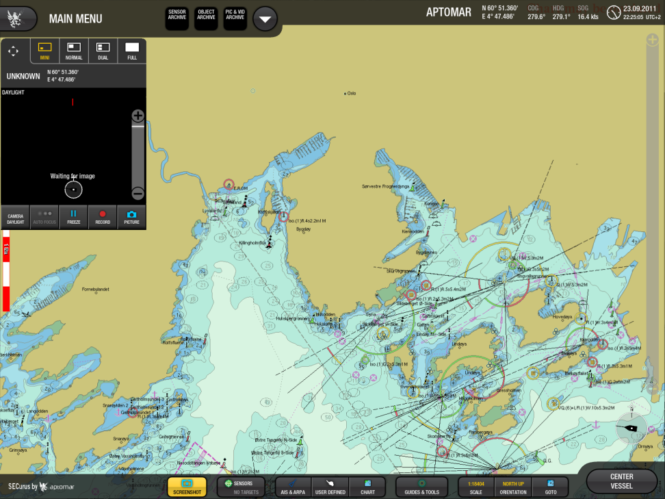Viewport: 665px width, 499px height.
Task: Expand the top bar dropdown arrow
Action: tap(265, 19)
